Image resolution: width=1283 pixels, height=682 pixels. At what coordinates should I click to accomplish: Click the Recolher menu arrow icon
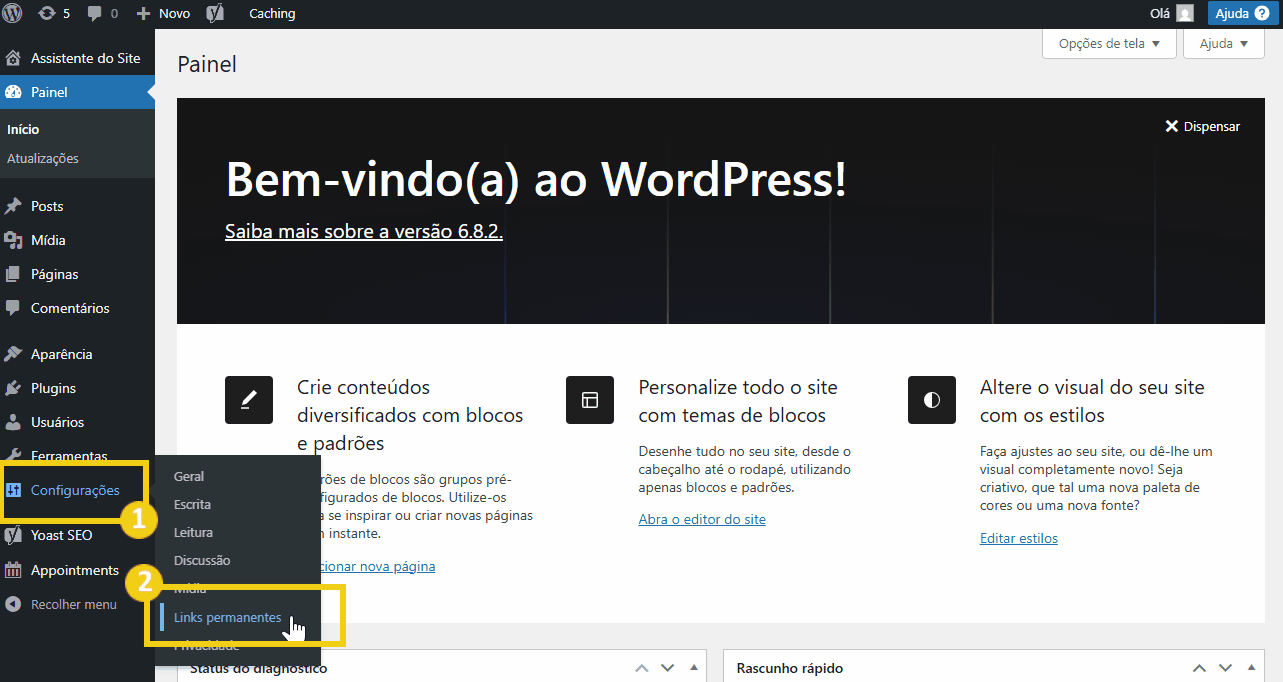point(14,604)
